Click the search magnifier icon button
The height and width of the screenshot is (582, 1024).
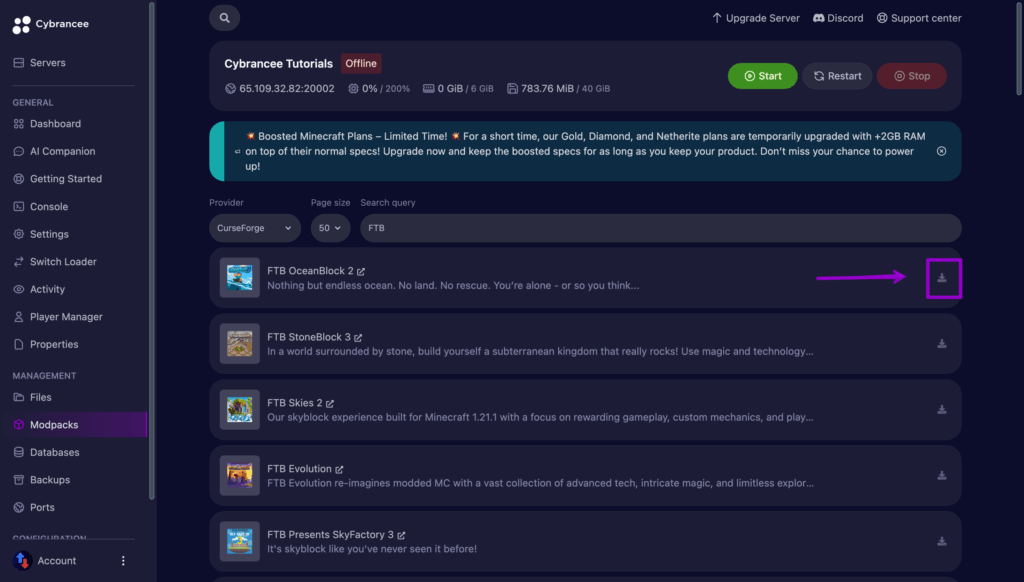[x=225, y=18]
